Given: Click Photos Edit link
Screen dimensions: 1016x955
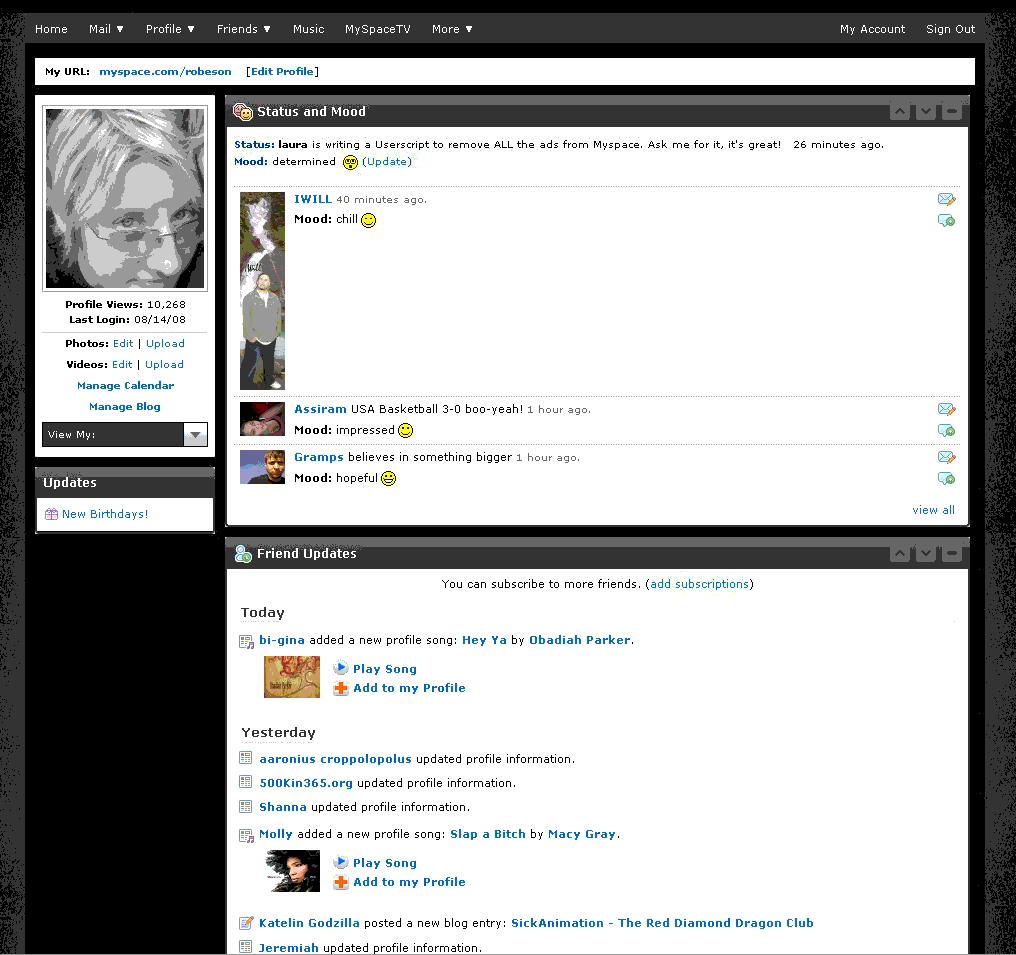Looking at the screenshot, I should [123, 343].
